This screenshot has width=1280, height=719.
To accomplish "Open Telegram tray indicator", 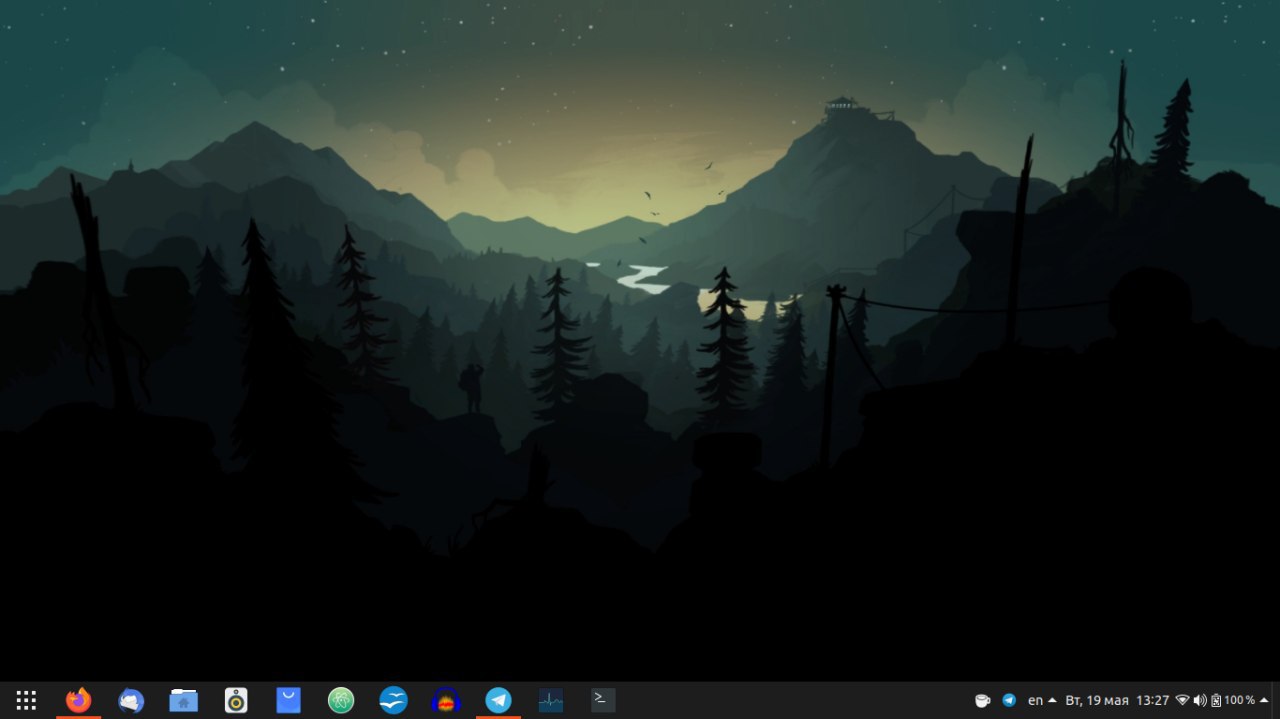I will [x=1009, y=701].
